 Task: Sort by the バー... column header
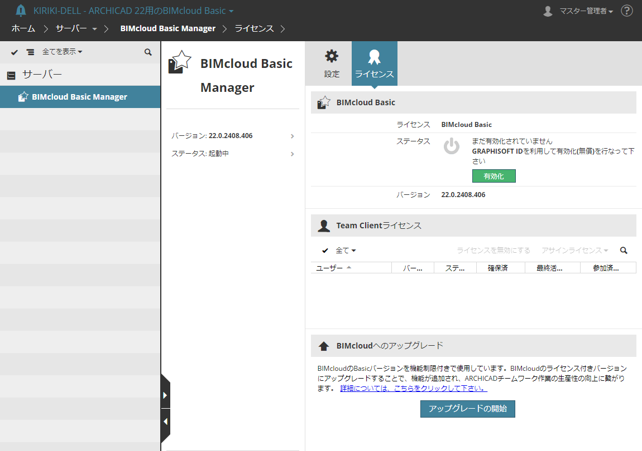coord(413,268)
